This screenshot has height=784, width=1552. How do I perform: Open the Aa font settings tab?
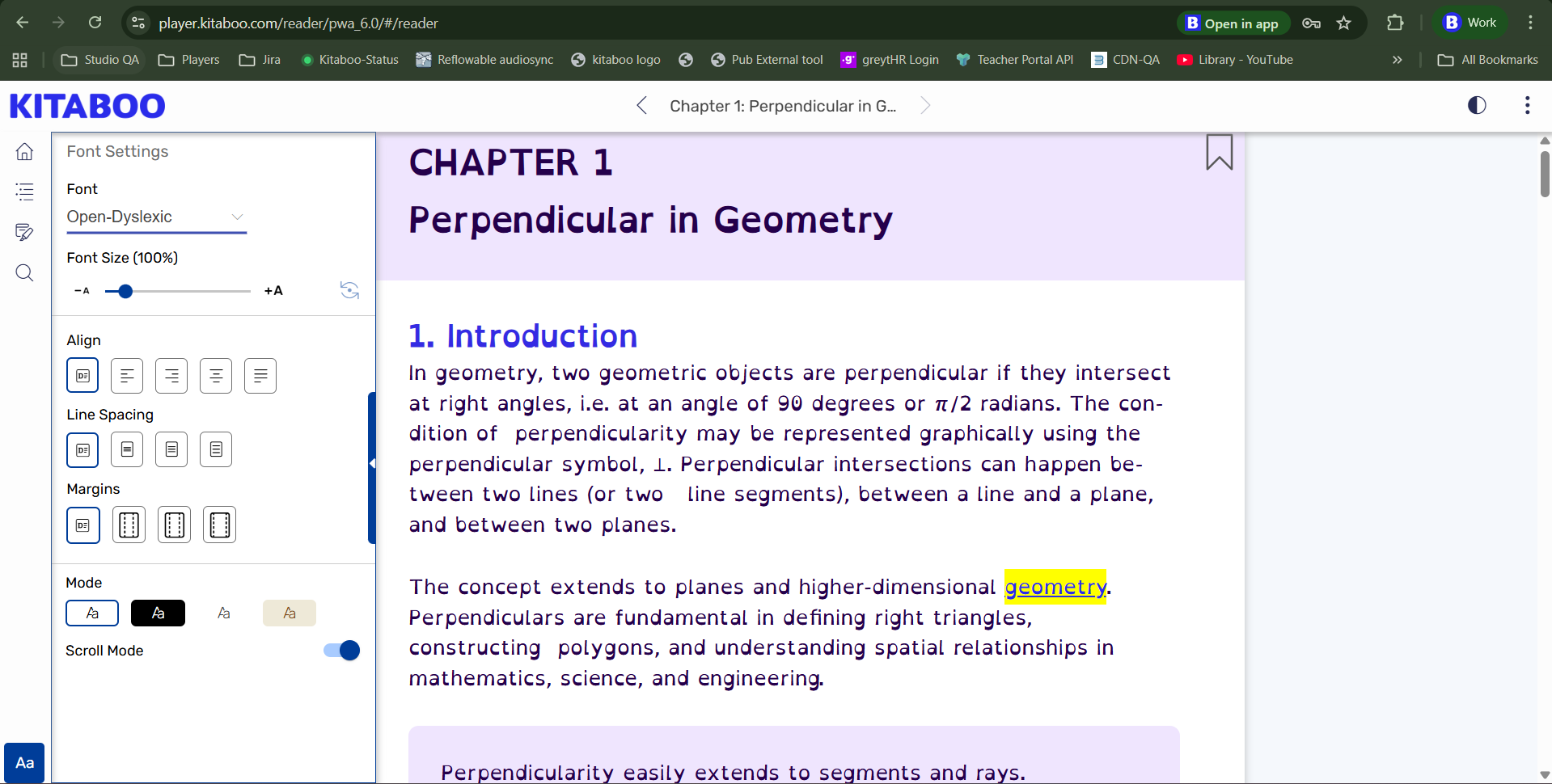click(24, 763)
